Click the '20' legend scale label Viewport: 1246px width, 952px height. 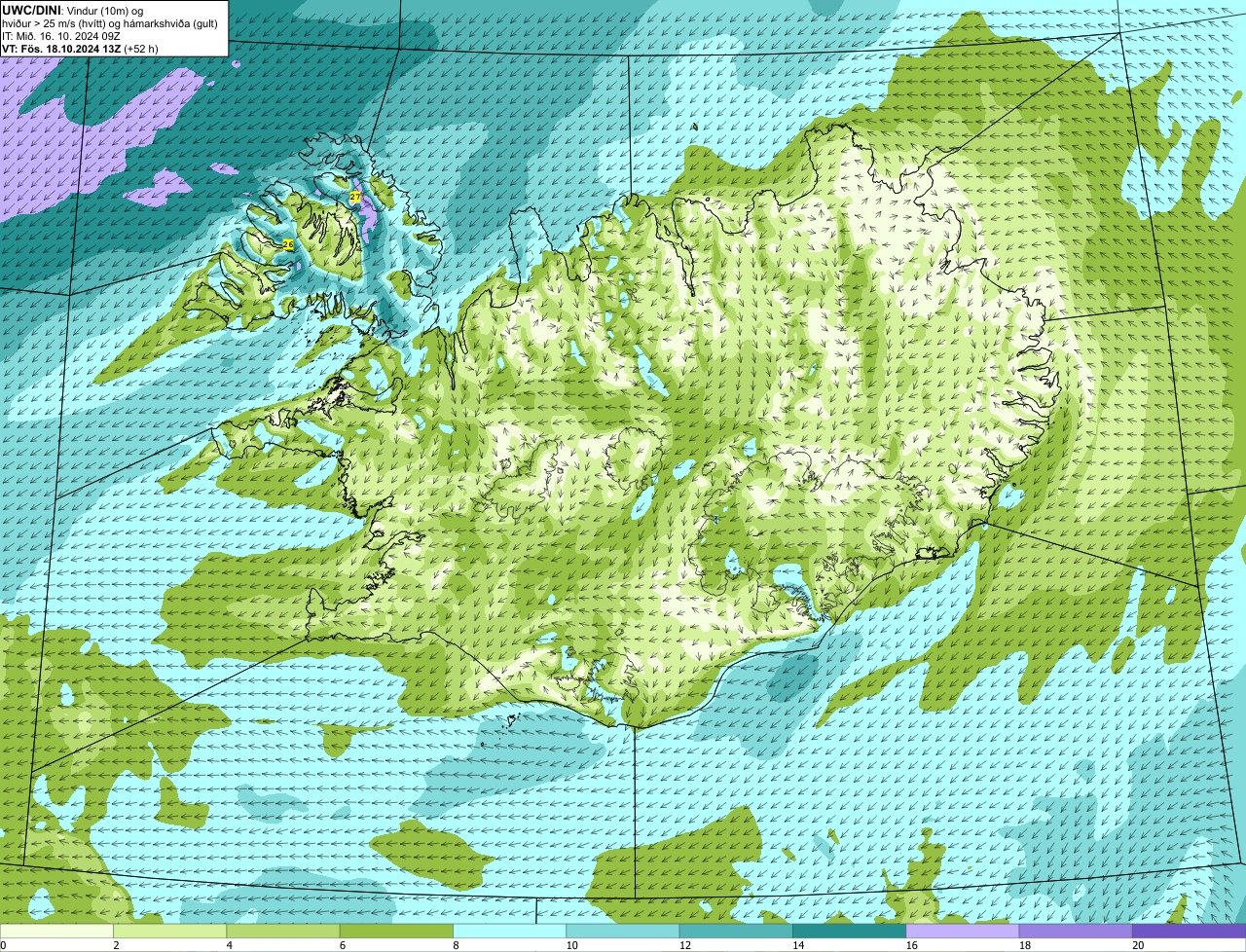[x=1138, y=945]
